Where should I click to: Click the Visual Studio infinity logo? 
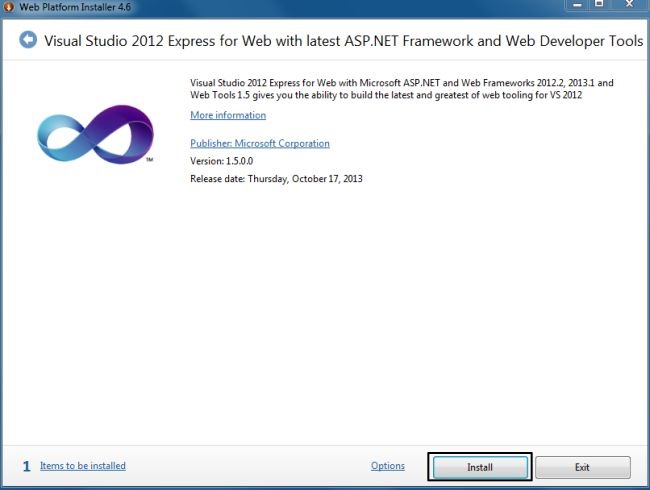click(95, 134)
